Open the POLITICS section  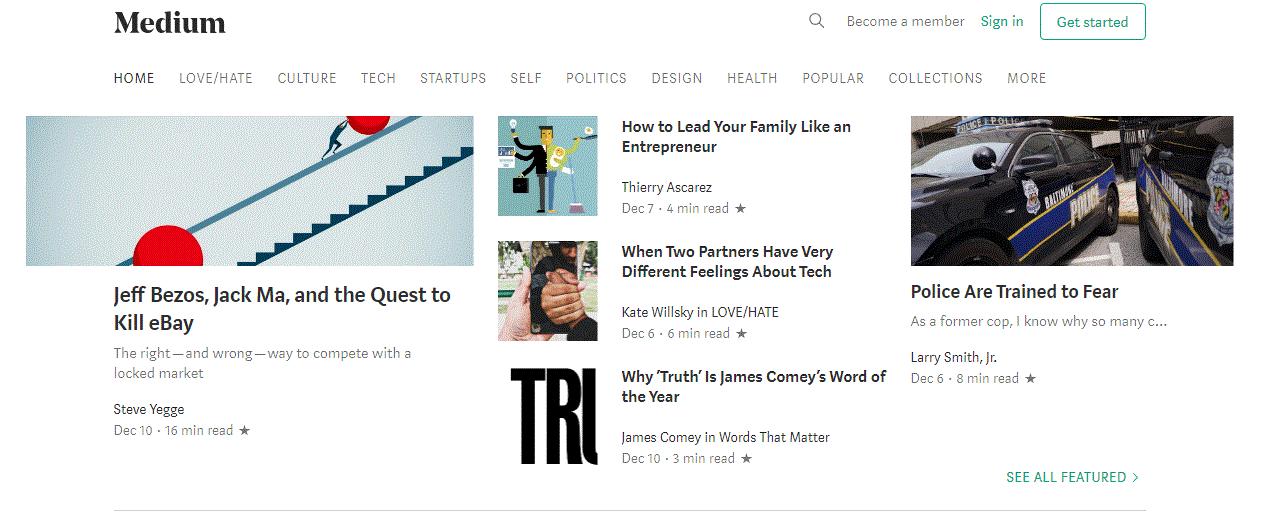tap(596, 78)
